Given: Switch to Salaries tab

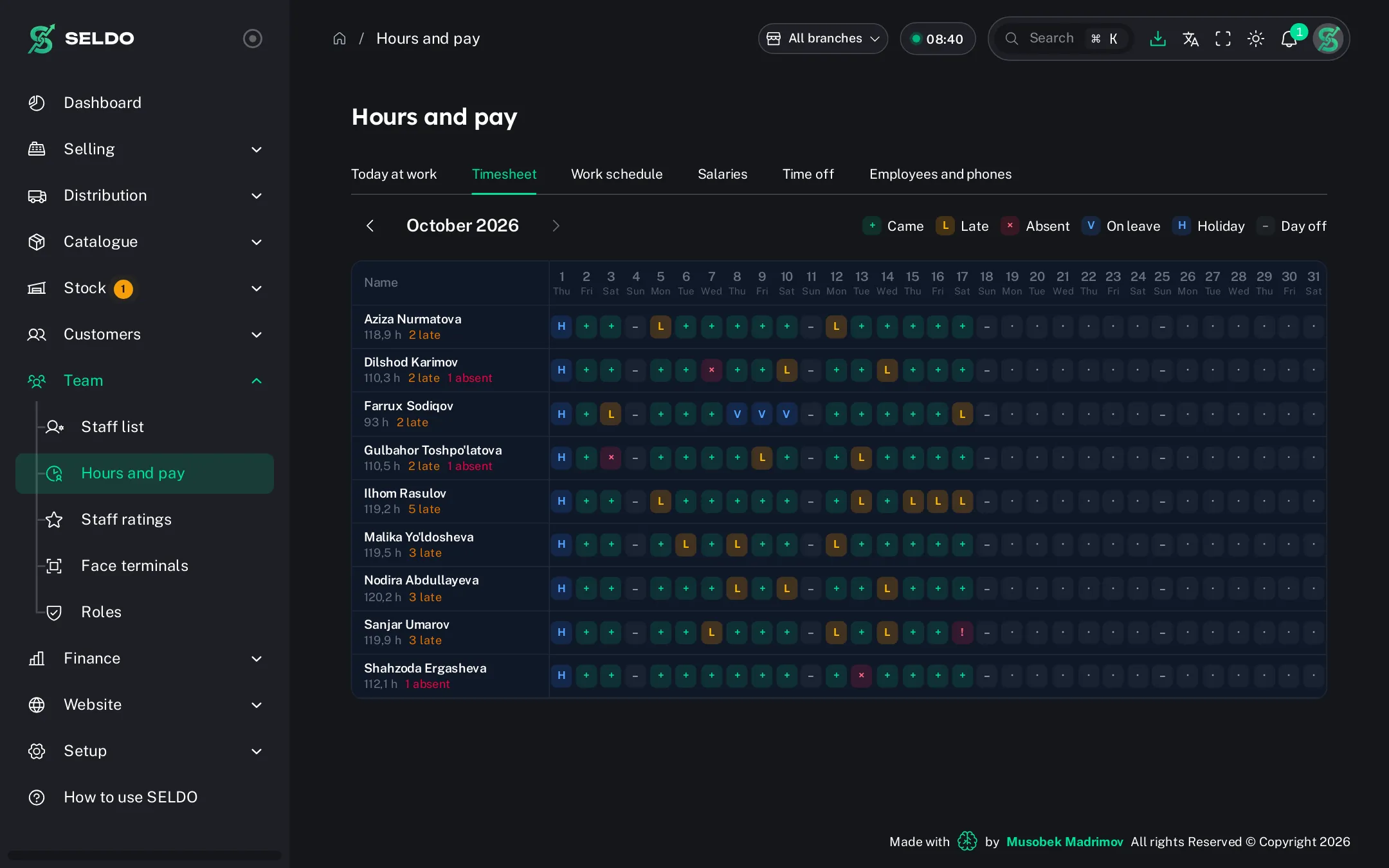Looking at the screenshot, I should click(x=722, y=174).
